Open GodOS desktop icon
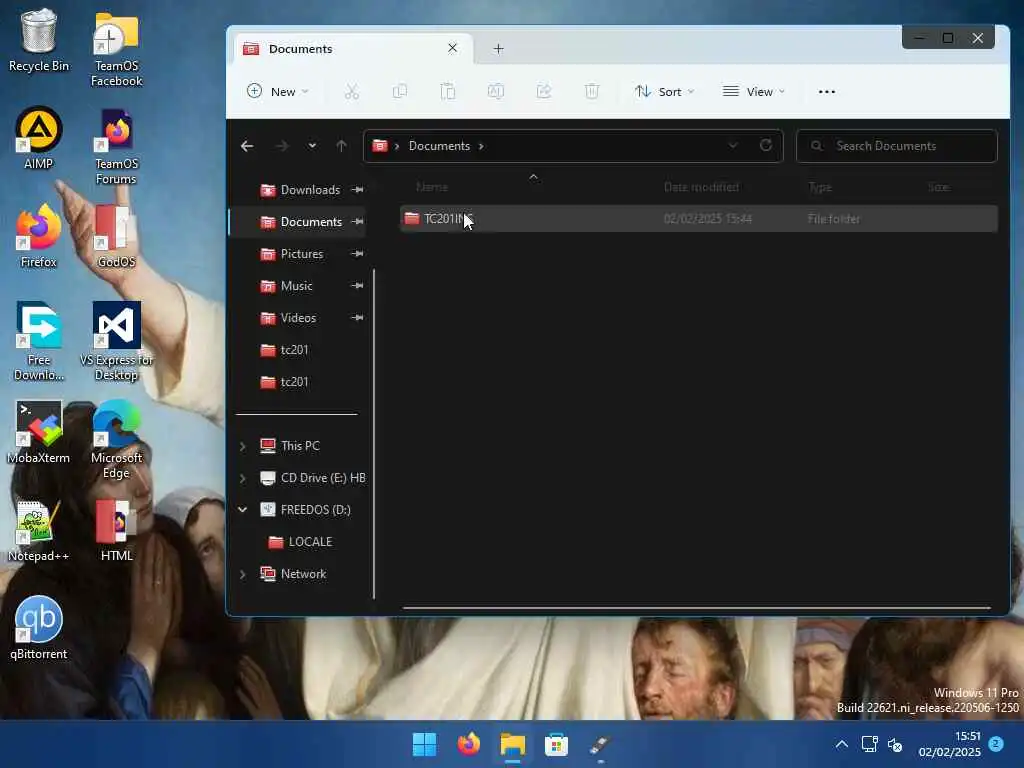The image size is (1024, 768). pyautogui.click(x=116, y=236)
